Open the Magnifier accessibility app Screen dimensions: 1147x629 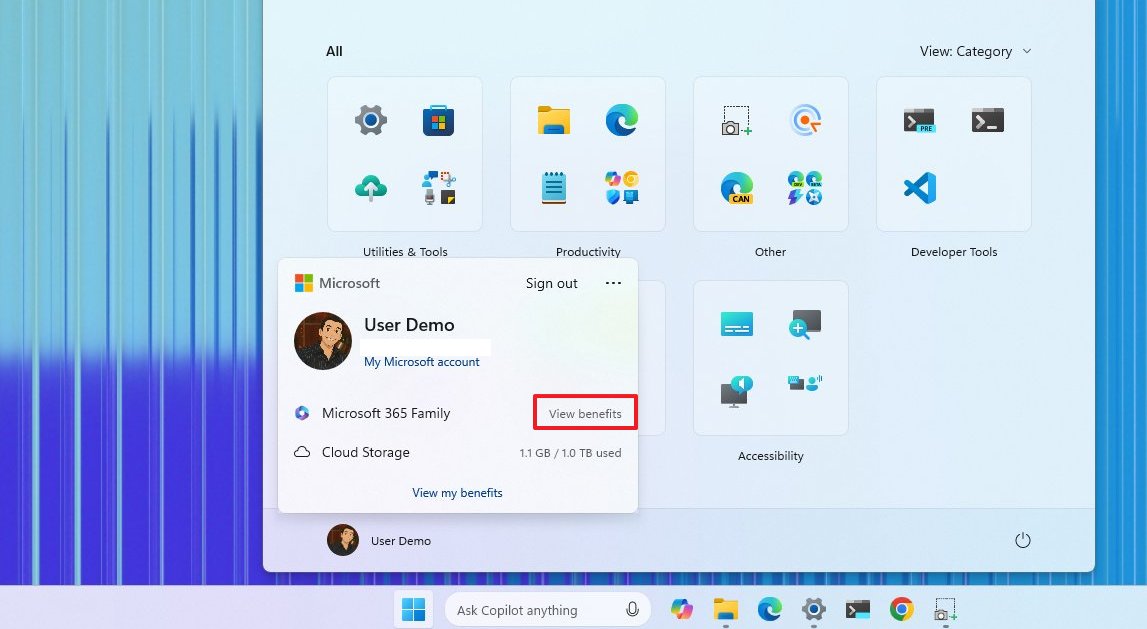(x=807, y=323)
